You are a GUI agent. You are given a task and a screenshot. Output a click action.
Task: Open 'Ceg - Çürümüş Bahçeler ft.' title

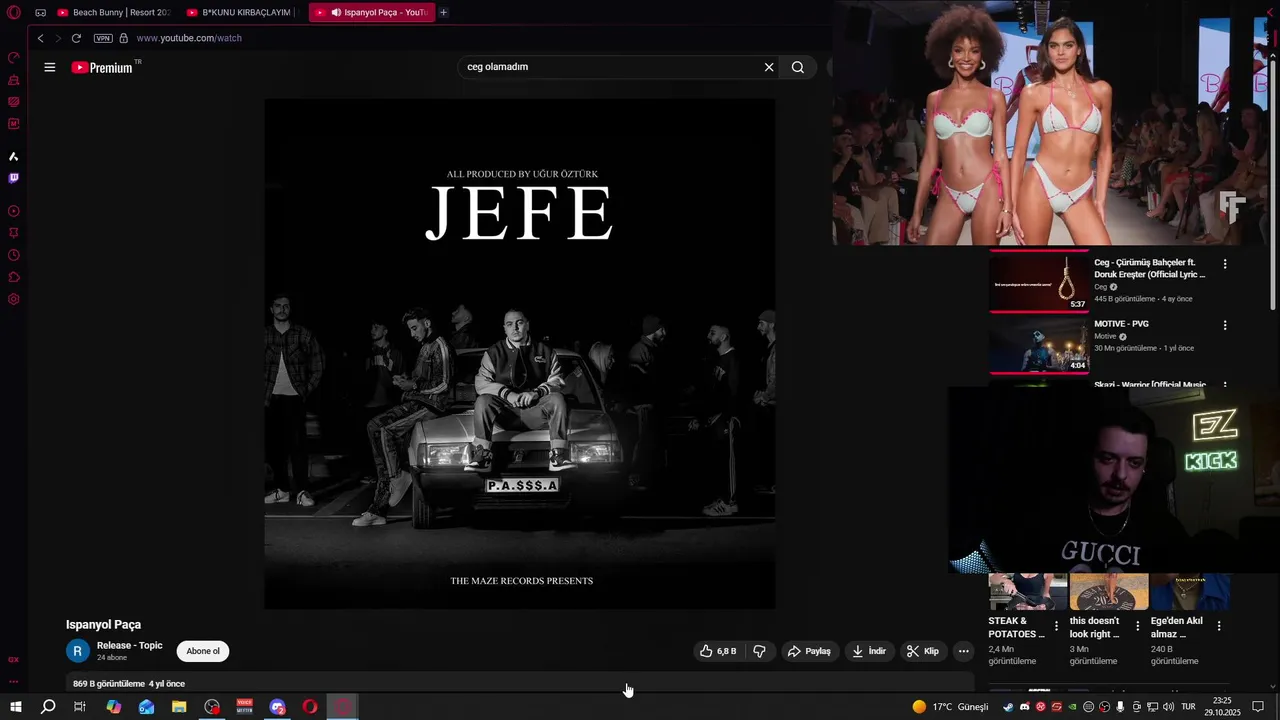(x=1149, y=268)
